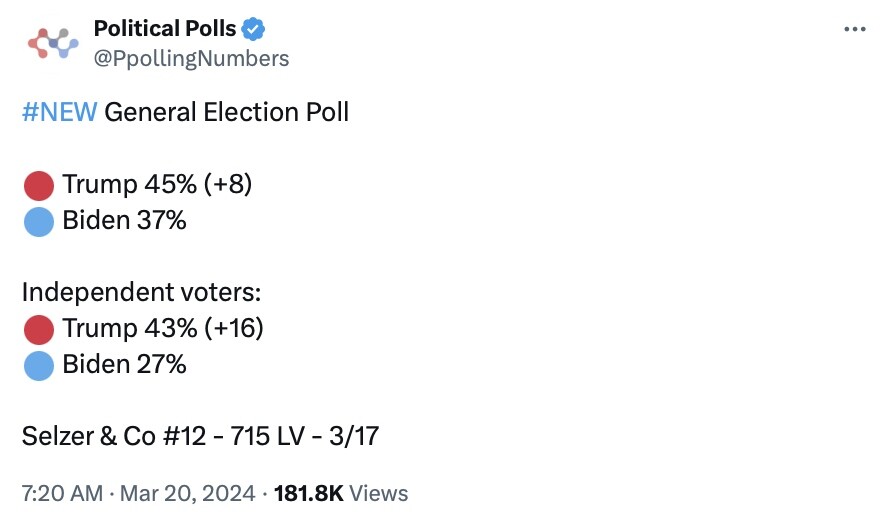Click the General Election Poll text
The image size is (888, 524).
point(227,112)
